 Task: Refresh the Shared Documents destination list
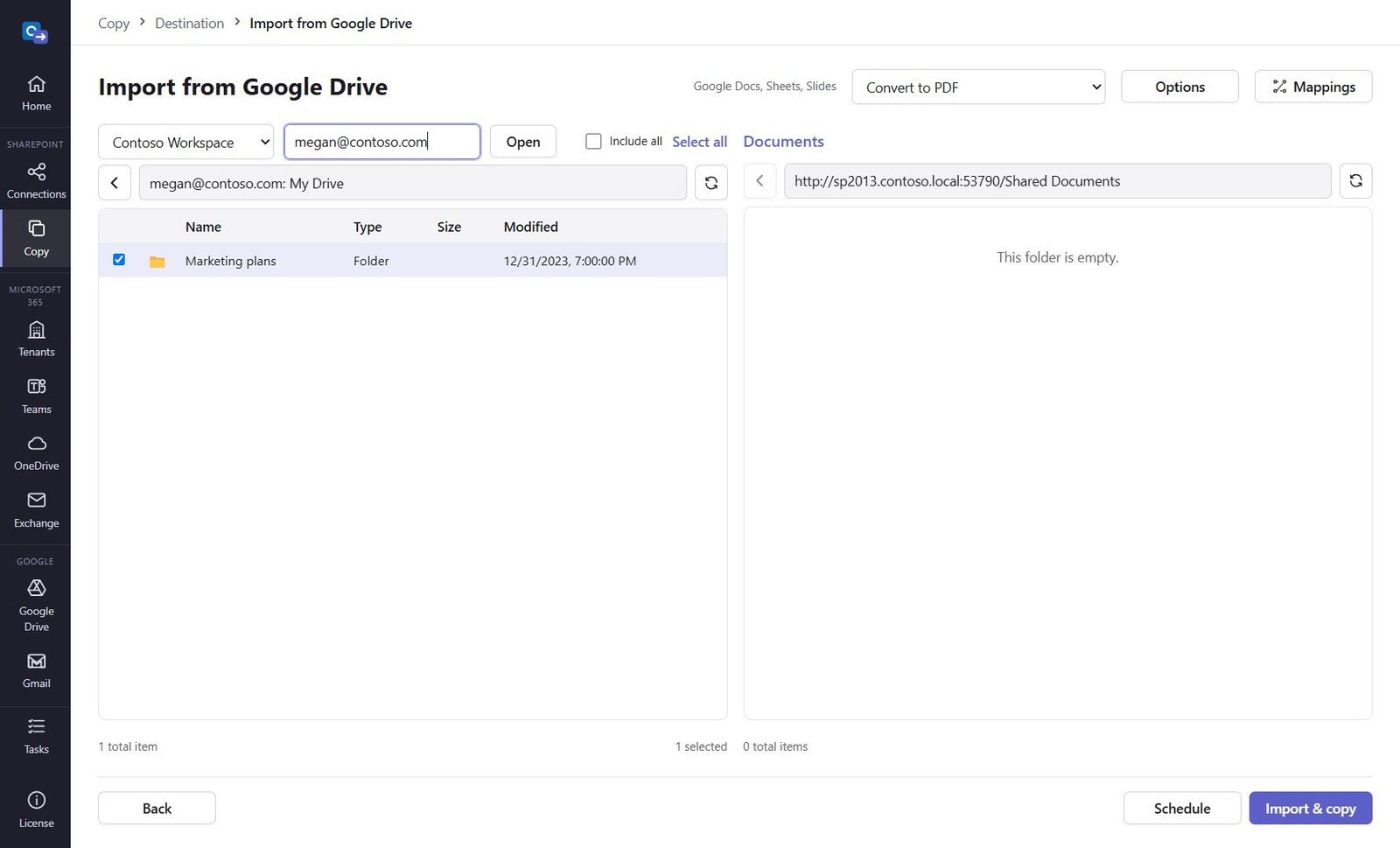tap(1355, 181)
